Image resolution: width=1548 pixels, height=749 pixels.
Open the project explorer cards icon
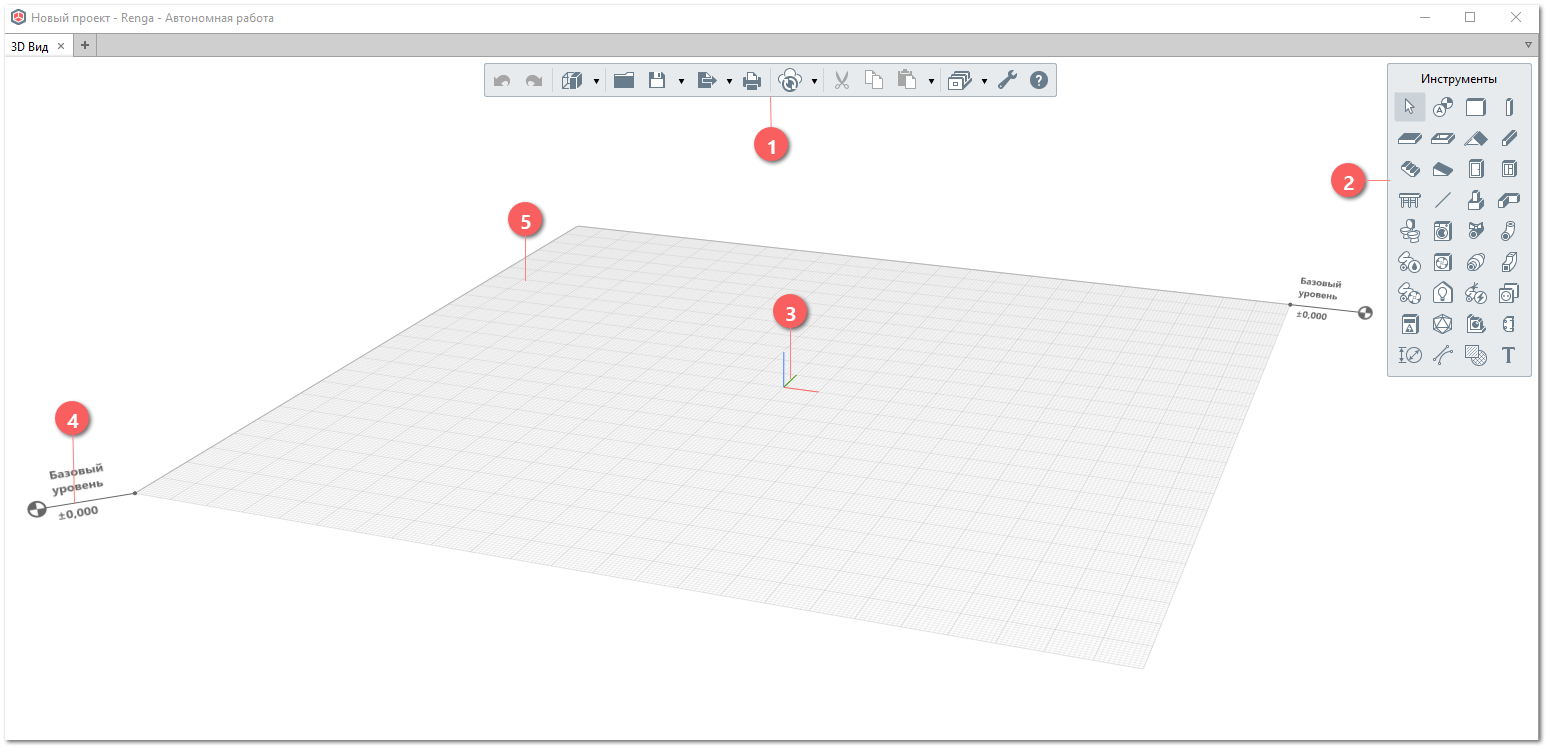(960, 81)
